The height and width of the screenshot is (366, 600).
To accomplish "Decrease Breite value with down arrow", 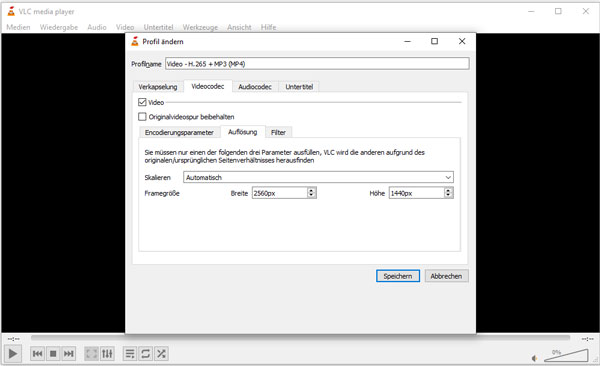I will [311, 196].
